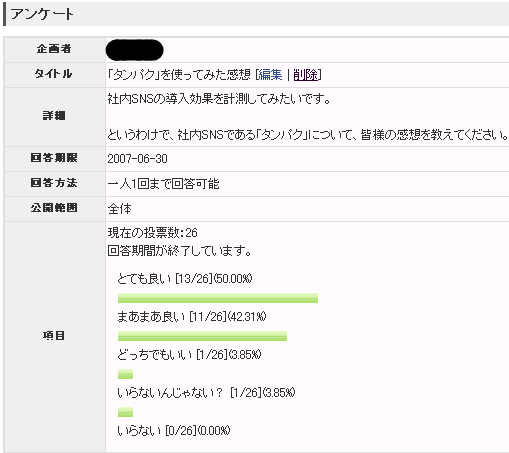Image resolution: width=509 pixels, height=453 pixels.
Task: Click the 項目 row header cell
Action: 54,336
